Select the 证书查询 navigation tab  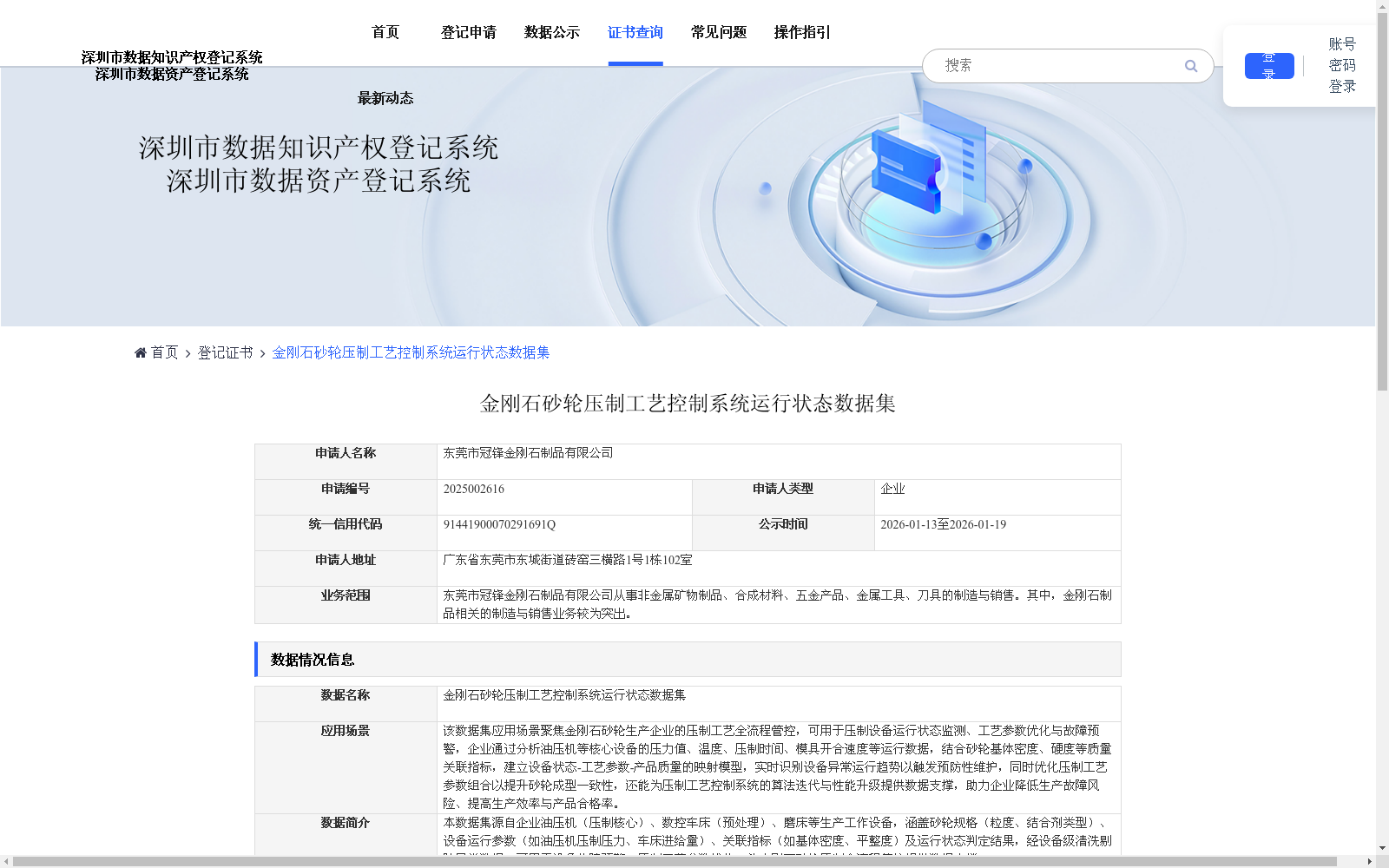(635, 32)
